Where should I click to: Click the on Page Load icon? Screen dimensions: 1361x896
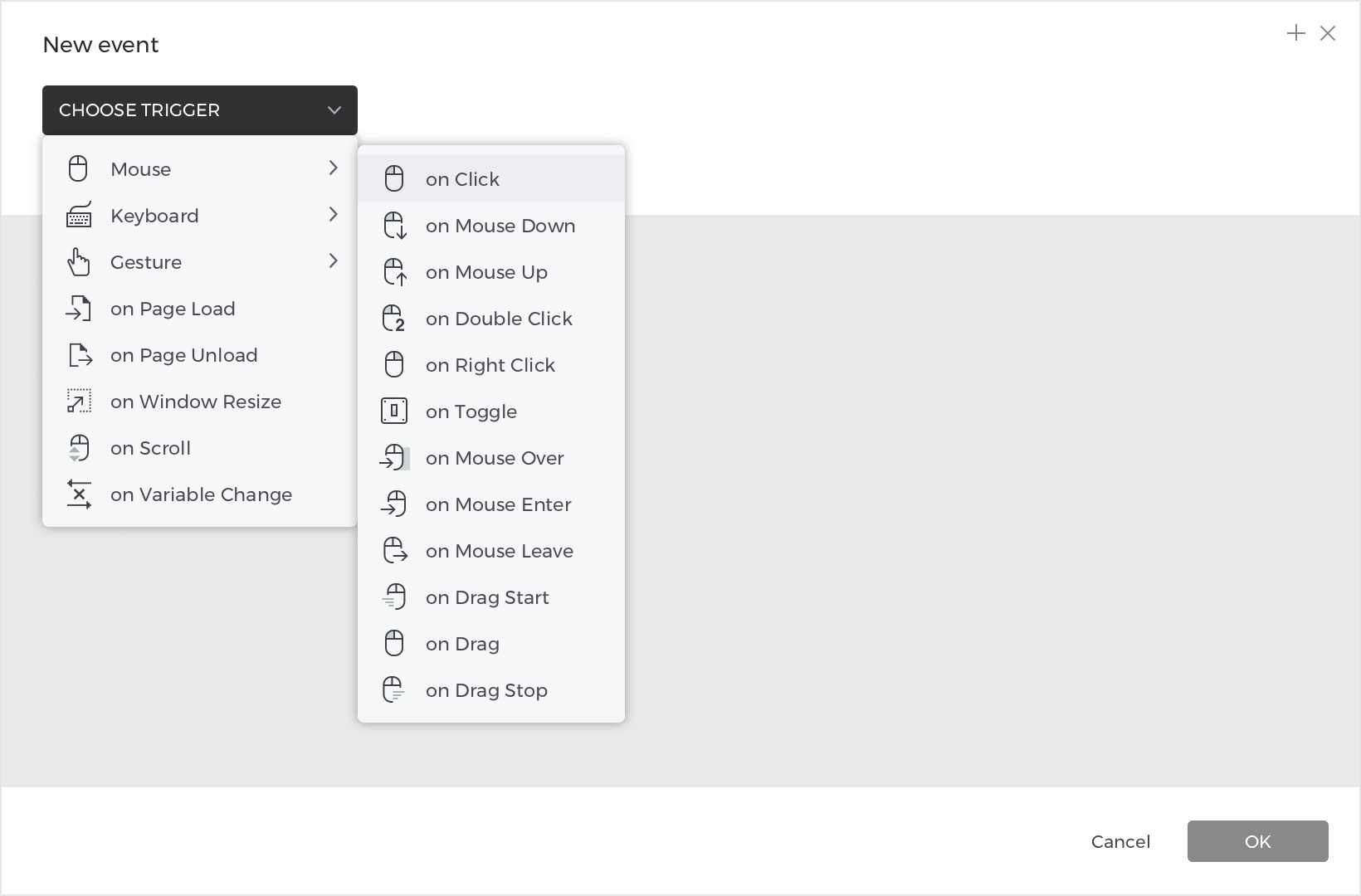79,309
